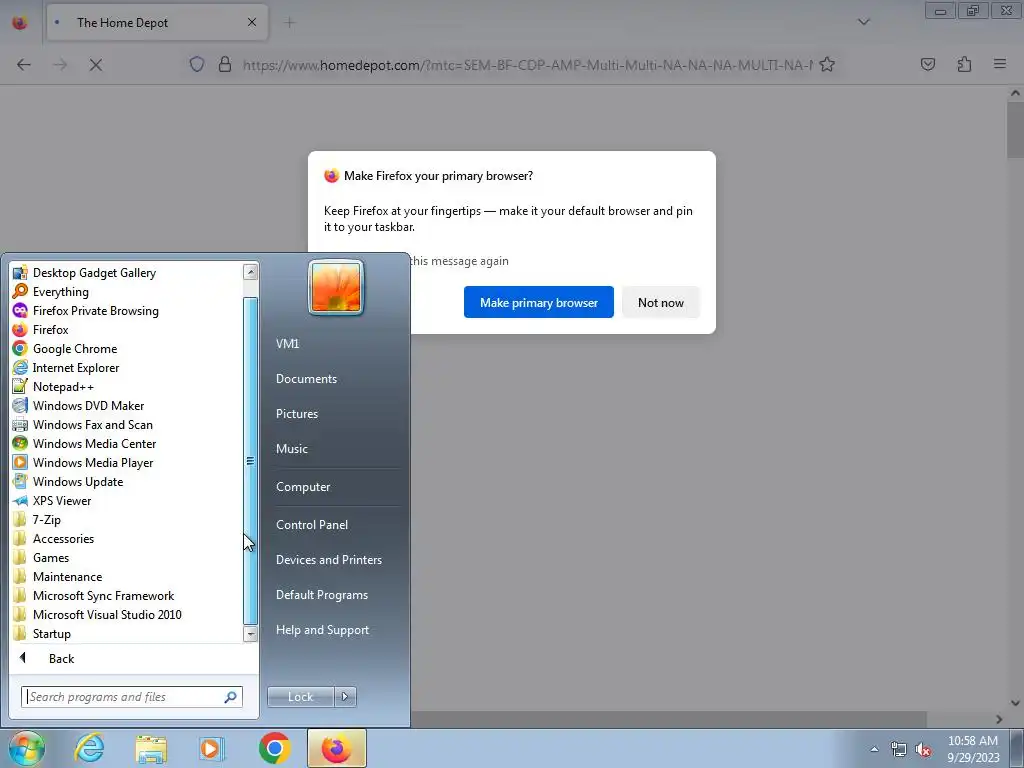Click the Lock button
This screenshot has width=1024, height=768.
click(300, 697)
